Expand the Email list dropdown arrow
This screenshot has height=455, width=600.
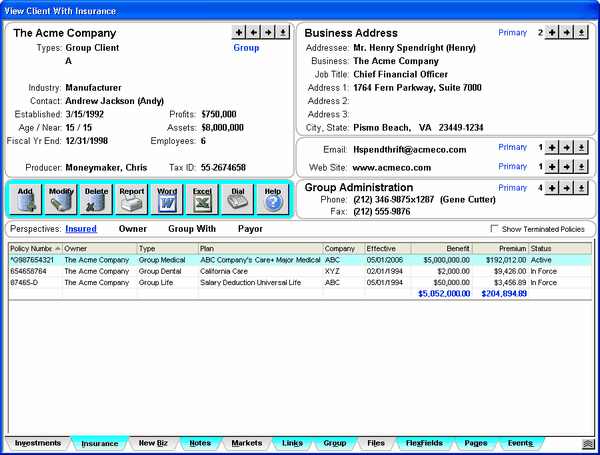[582, 148]
